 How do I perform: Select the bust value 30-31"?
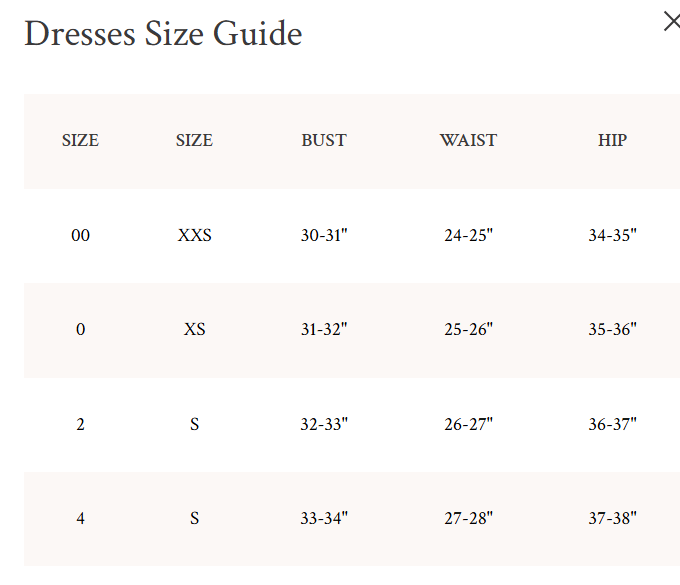[324, 236]
